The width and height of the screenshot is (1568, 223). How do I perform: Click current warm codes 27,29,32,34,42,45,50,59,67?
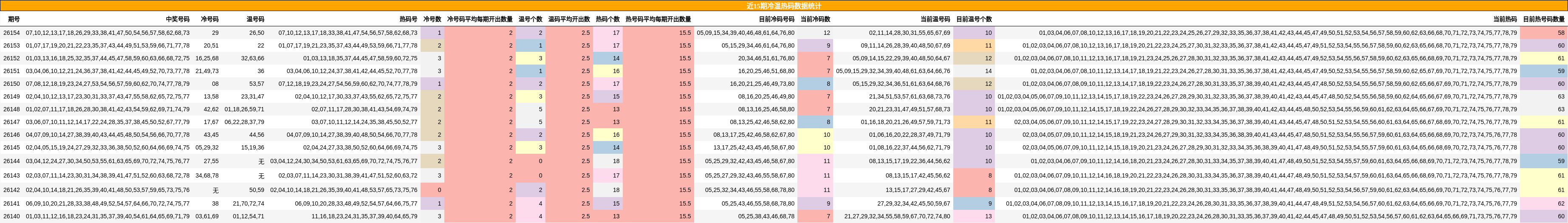pos(914,203)
